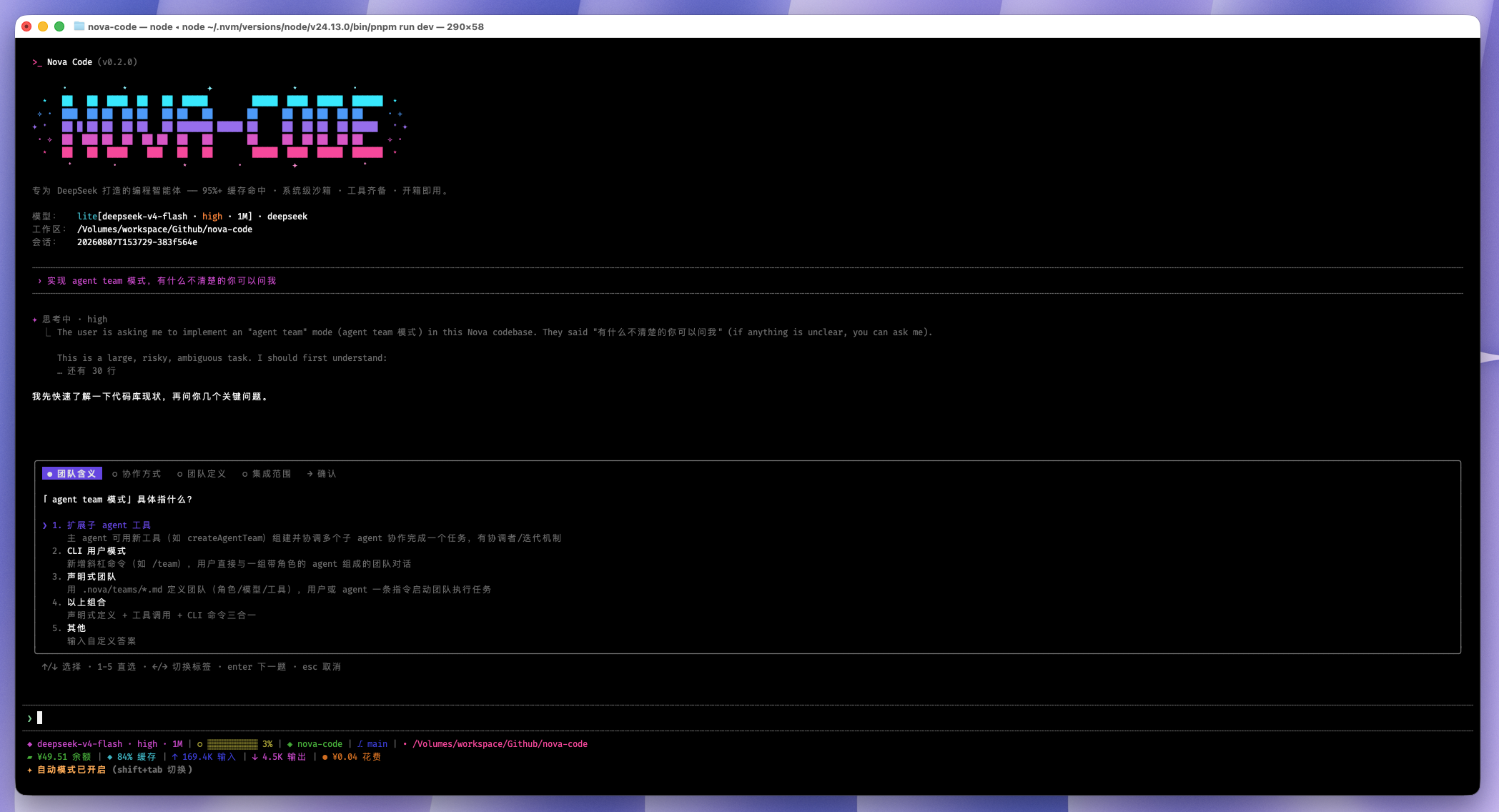The width and height of the screenshot is (1499, 812).
Task: Click the reply 我先快速了解一下代码库现状
Action: (150, 397)
